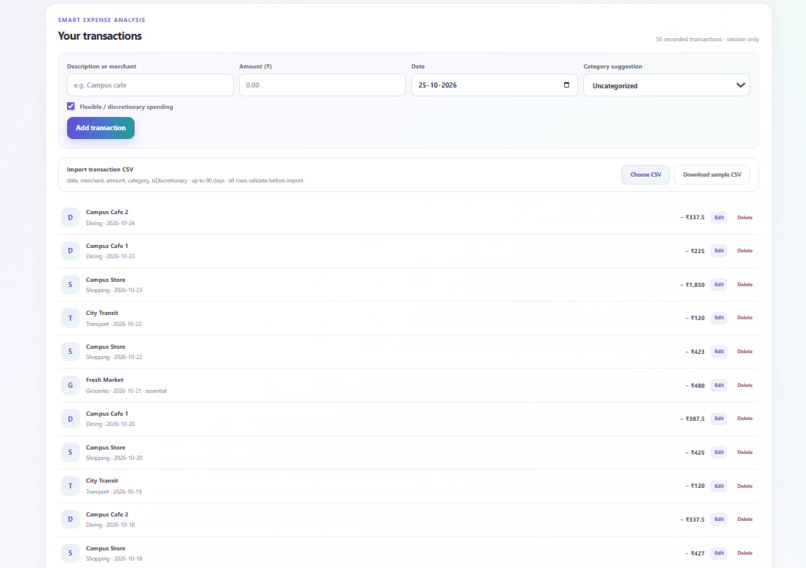Image resolution: width=806 pixels, height=568 pixels.
Task: Delete the ₹423 Campus Store transaction
Action: pos(745,352)
